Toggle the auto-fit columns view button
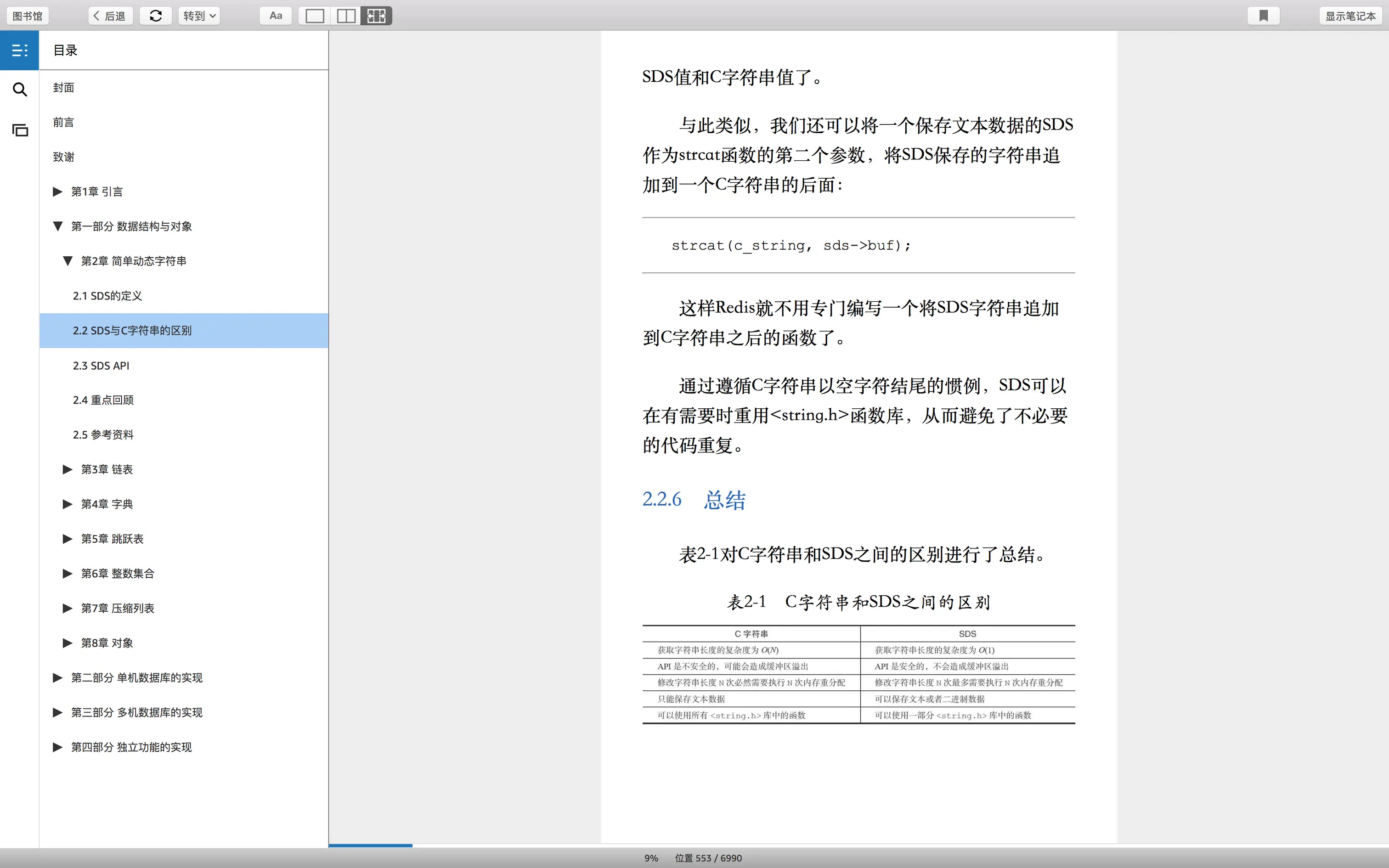 [377, 16]
